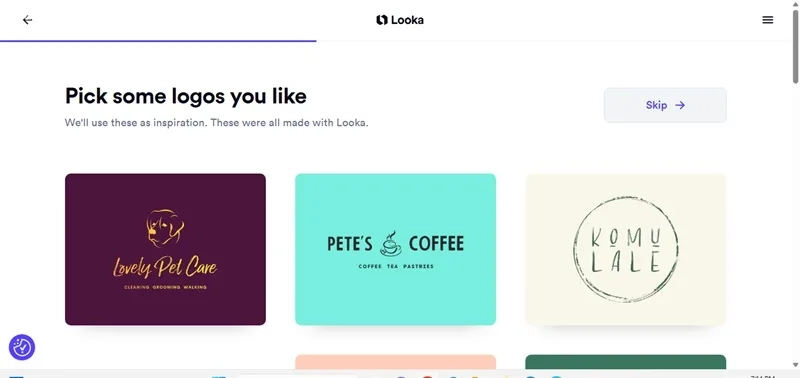Image resolution: width=800 pixels, height=378 pixels.
Task: Open the cookie preferences badge
Action: point(22,347)
